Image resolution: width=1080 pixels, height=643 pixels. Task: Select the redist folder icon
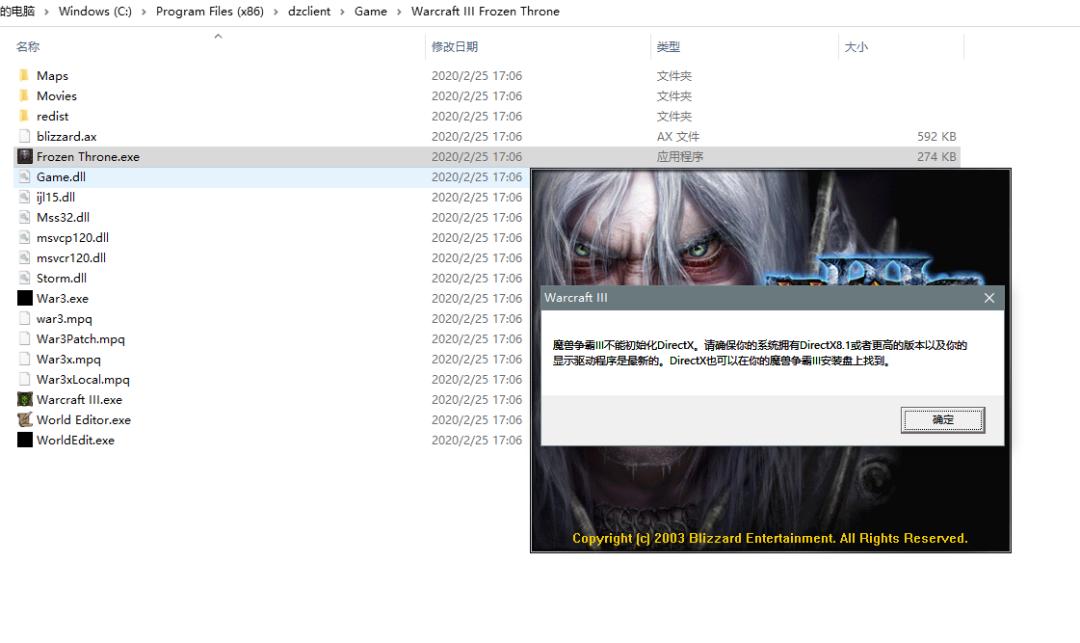(24, 116)
